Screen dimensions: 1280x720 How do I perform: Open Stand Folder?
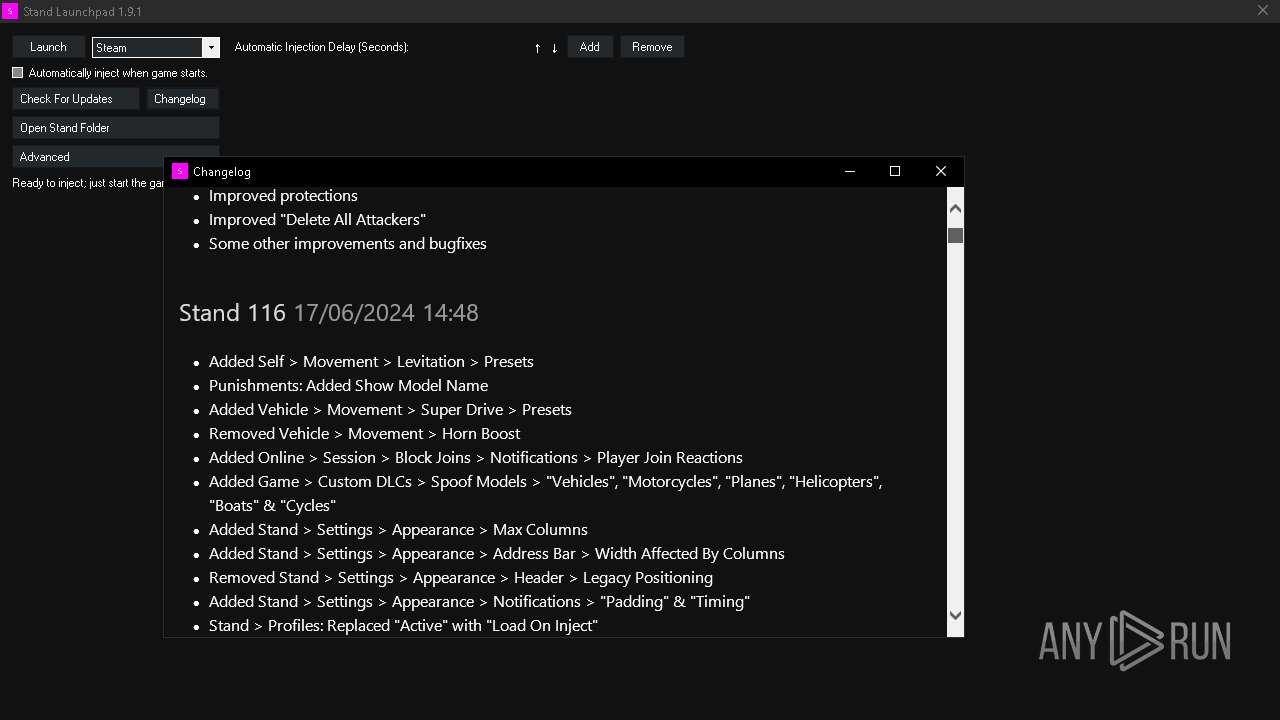116,128
